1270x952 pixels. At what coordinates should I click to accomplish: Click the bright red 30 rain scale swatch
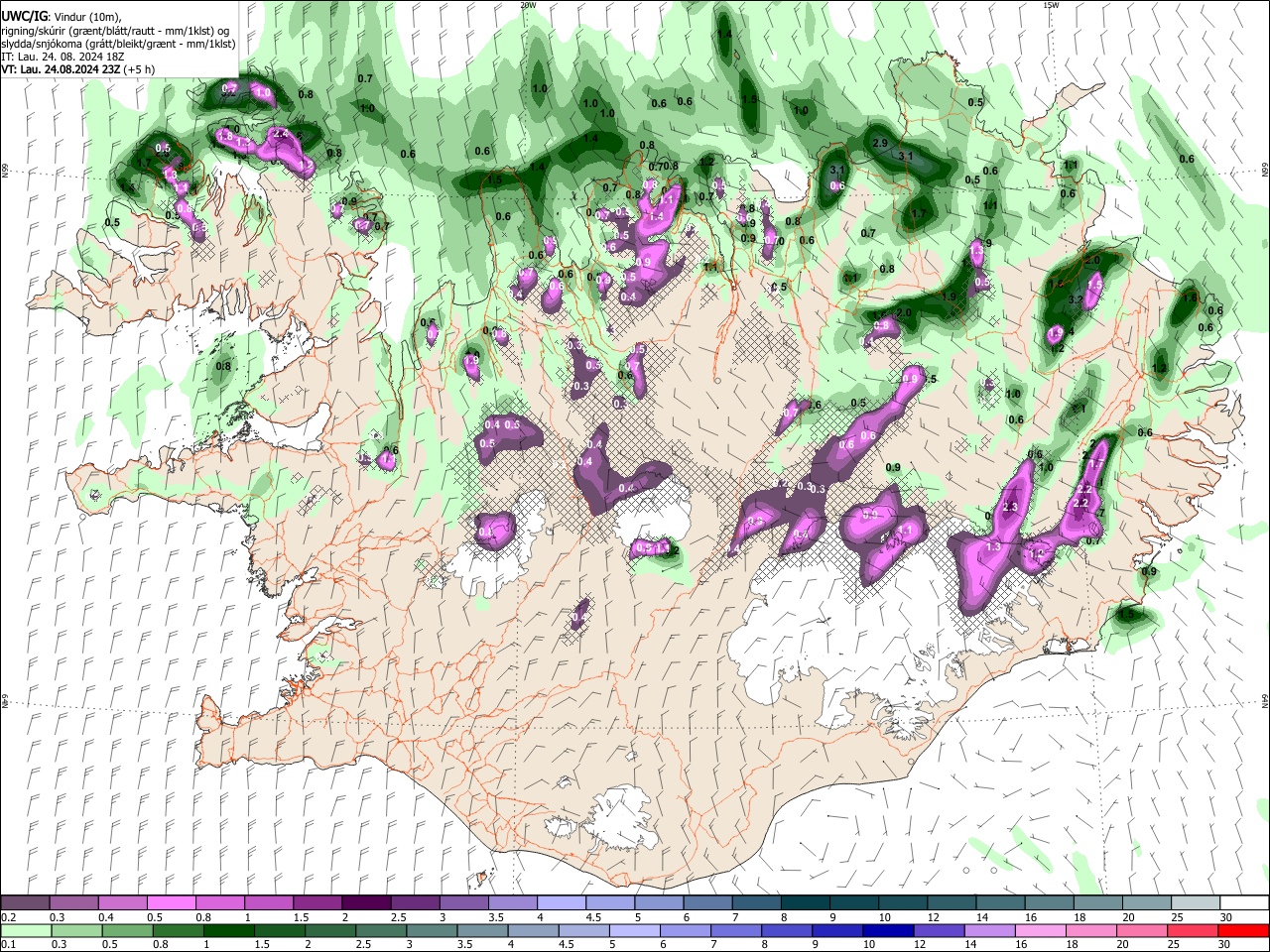coord(1242,930)
